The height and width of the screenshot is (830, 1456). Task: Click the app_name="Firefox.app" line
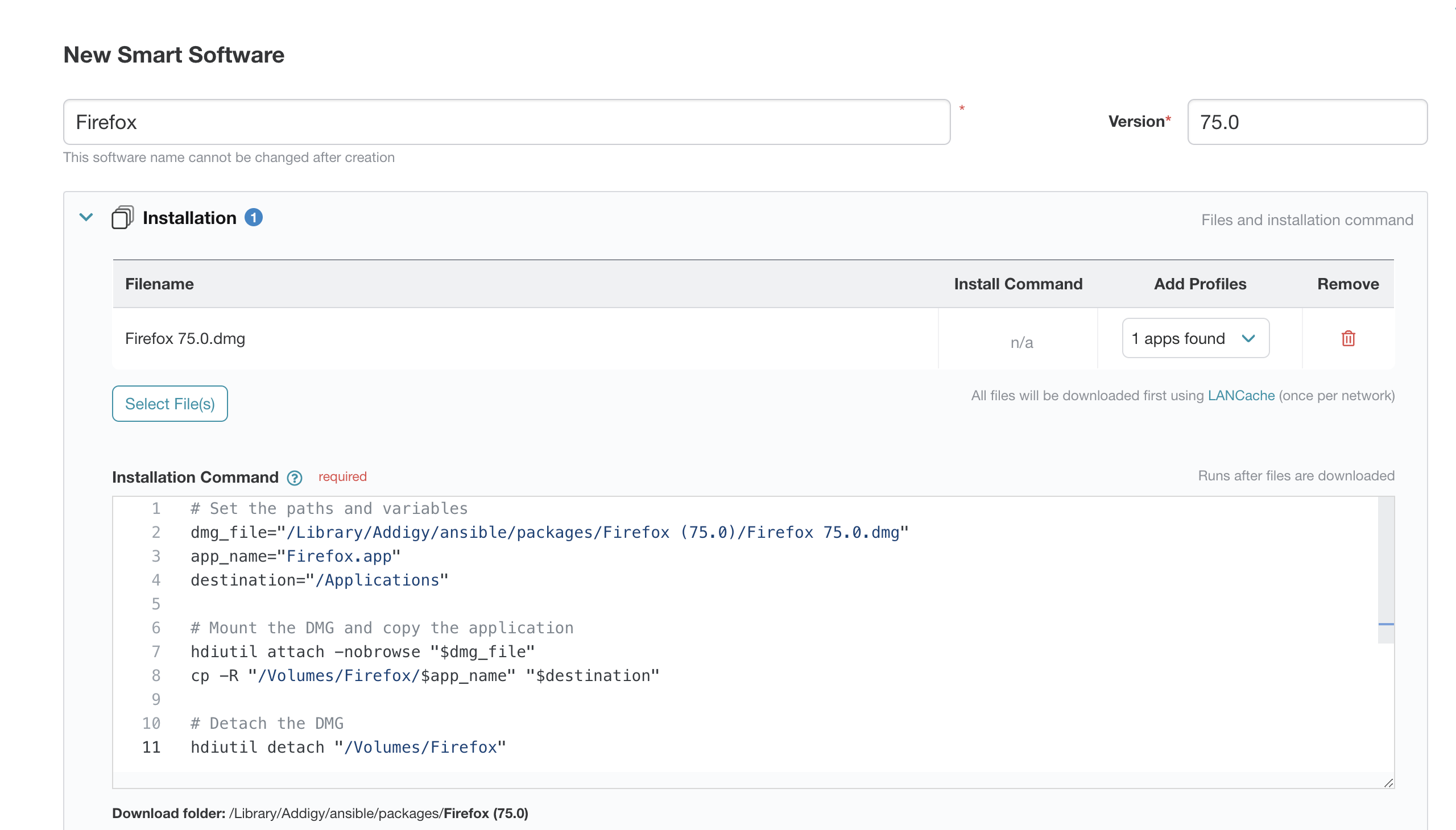[x=295, y=557]
